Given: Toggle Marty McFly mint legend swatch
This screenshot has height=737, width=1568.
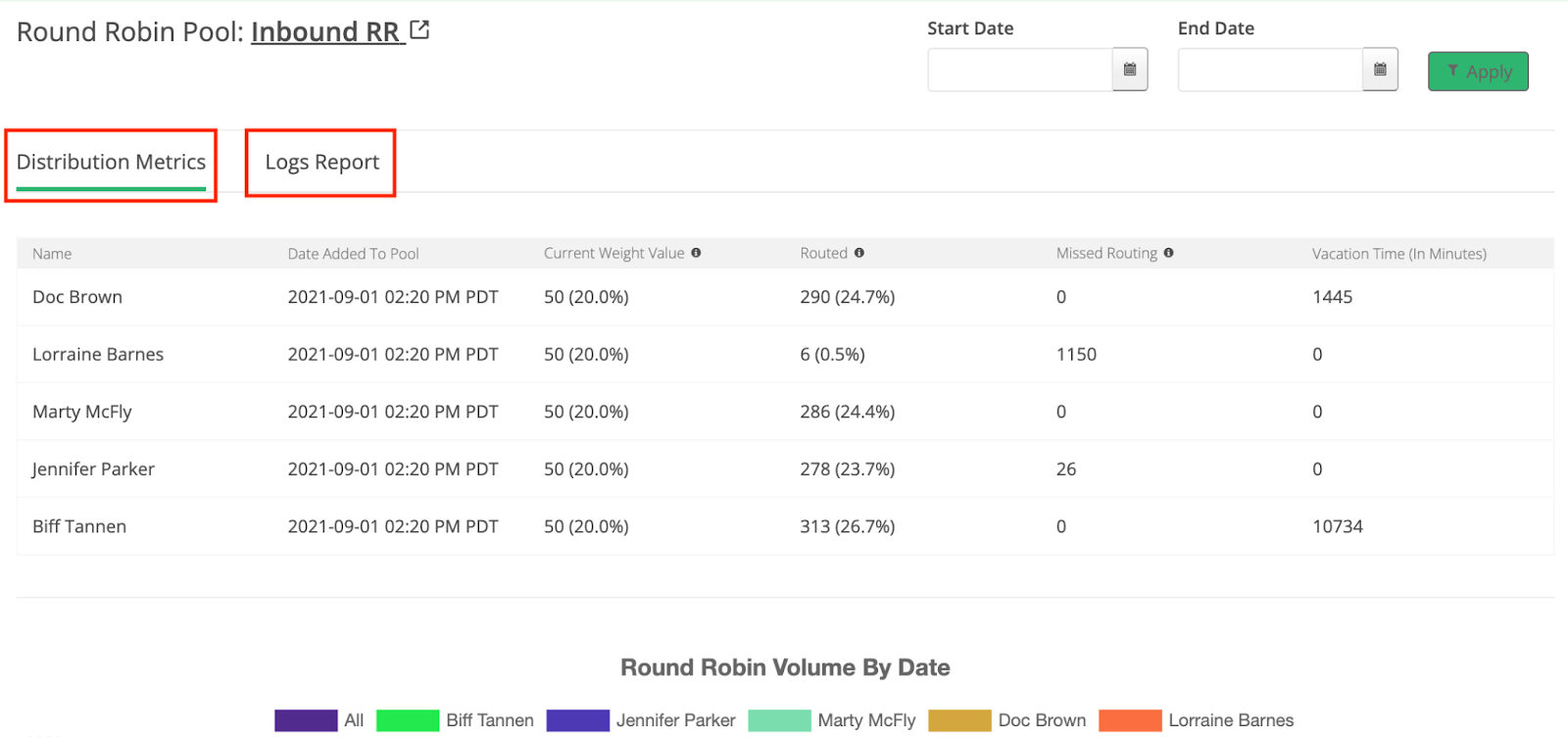Looking at the screenshot, I should pos(779,720).
